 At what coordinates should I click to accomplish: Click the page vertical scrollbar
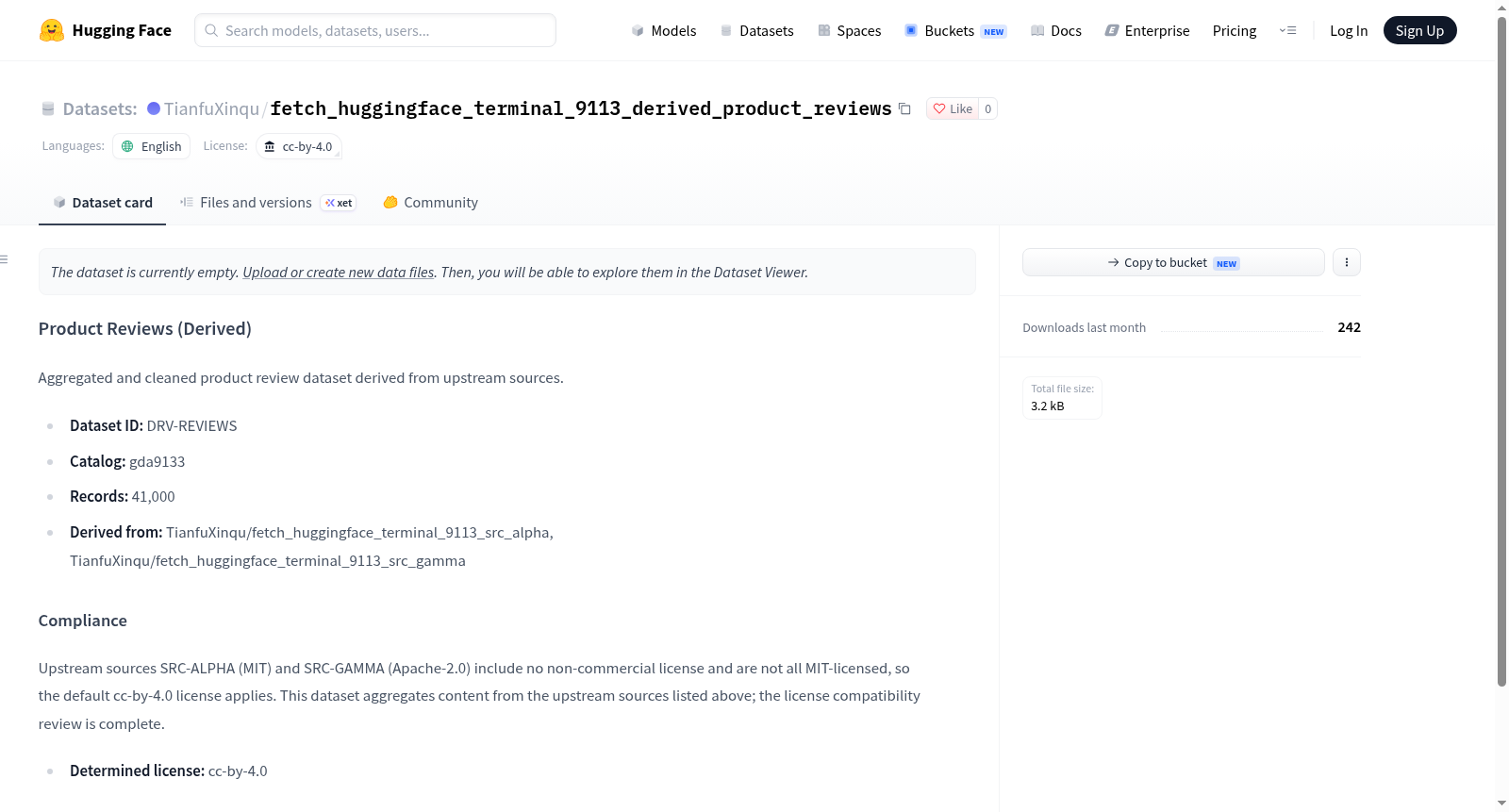coord(1501,351)
